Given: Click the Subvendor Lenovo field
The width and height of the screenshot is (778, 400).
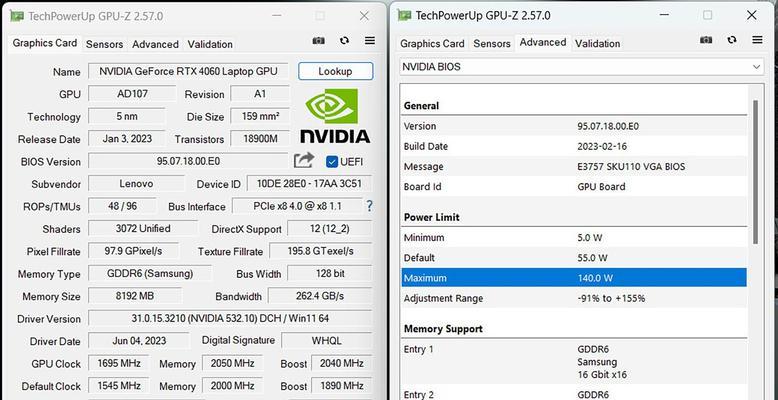Looking at the screenshot, I should (x=136, y=184).
